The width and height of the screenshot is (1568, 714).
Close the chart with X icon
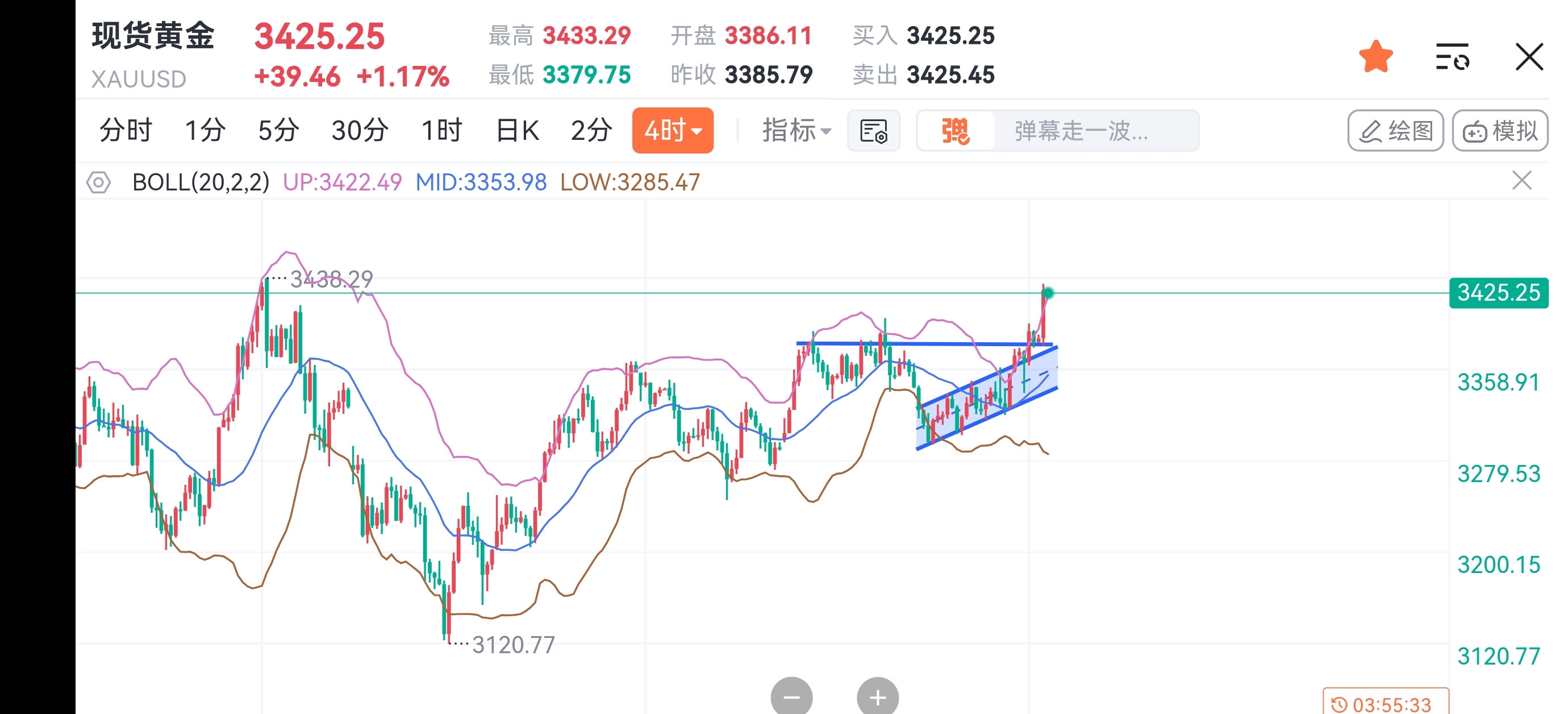click(x=1529, y=57)
